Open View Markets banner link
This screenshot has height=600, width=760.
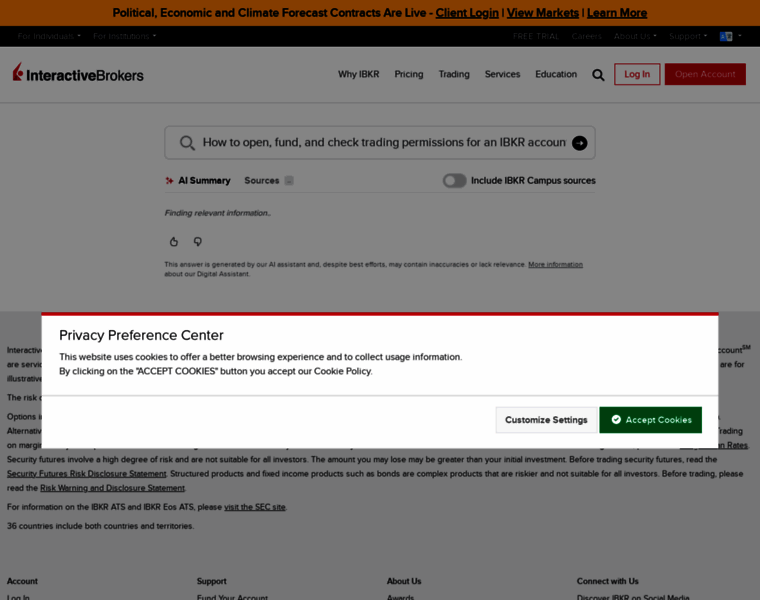coord(542,13)
